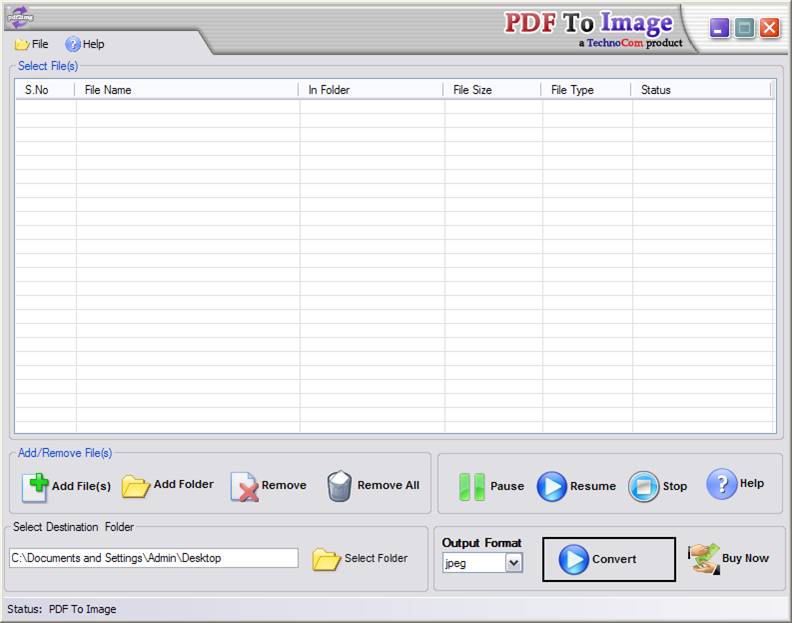This screenshot has height=623, width=792.
Task: Click the yellow Add Folder icon
Action: coord(135,486)
